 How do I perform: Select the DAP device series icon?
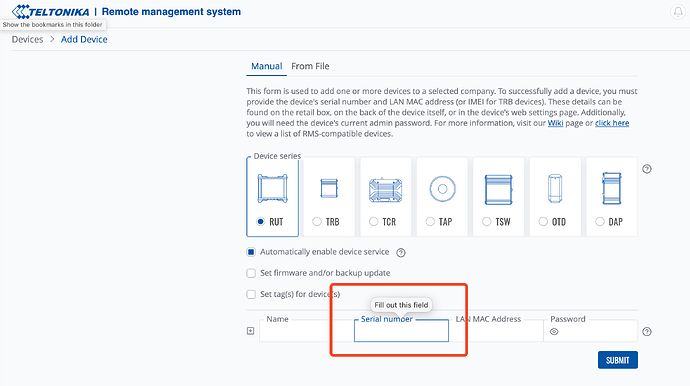612,188
